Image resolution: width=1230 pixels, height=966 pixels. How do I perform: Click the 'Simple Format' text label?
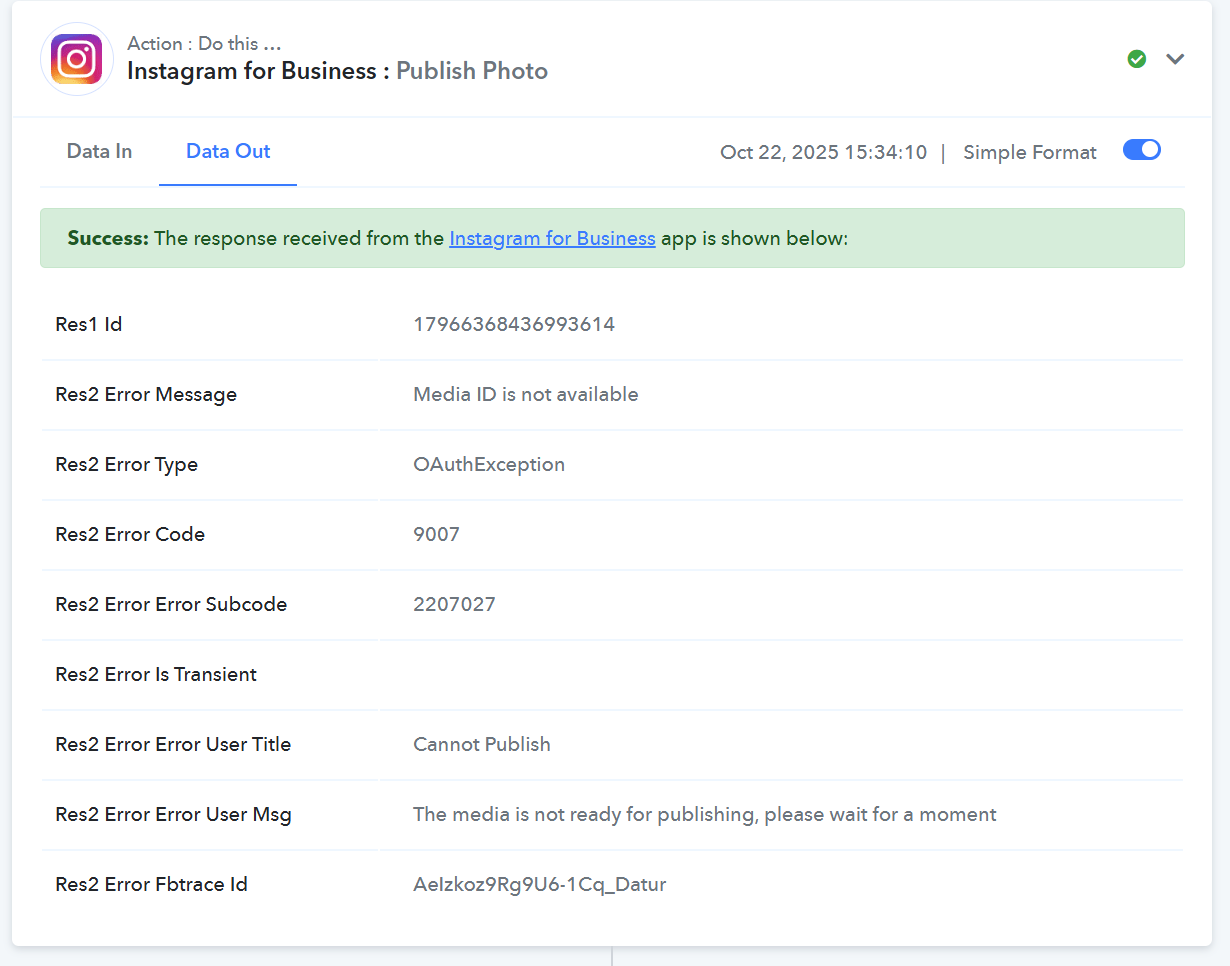click(1029, 152)
